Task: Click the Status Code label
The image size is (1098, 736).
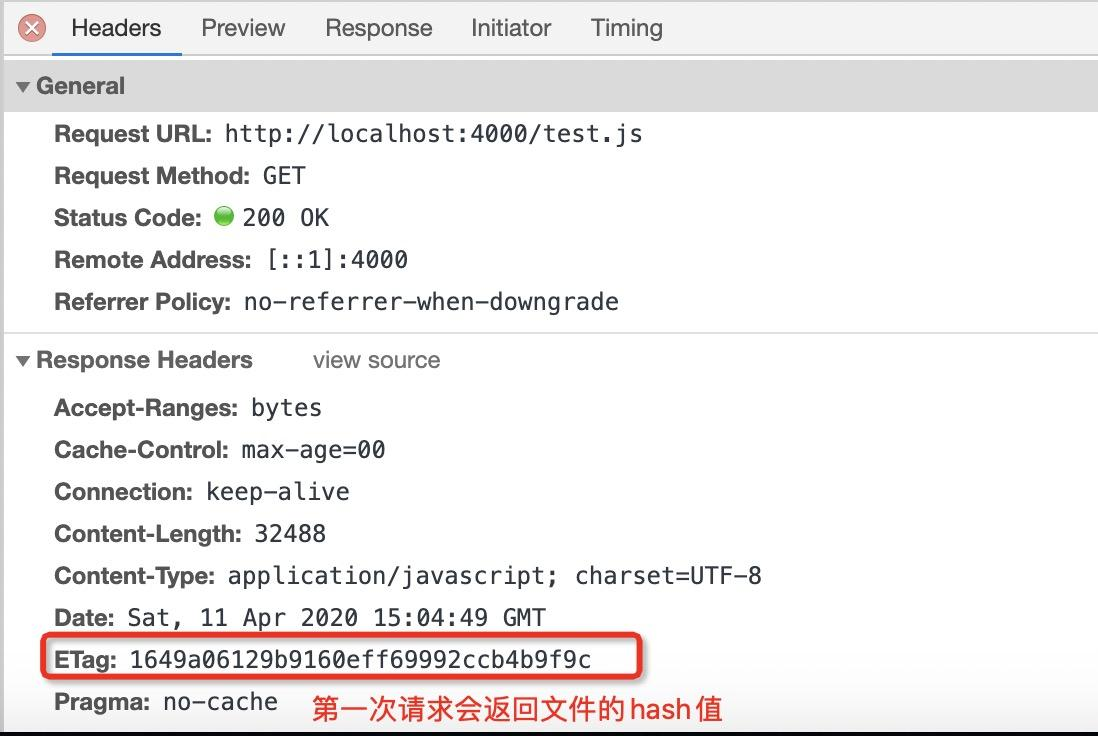Action: point(128,218)
